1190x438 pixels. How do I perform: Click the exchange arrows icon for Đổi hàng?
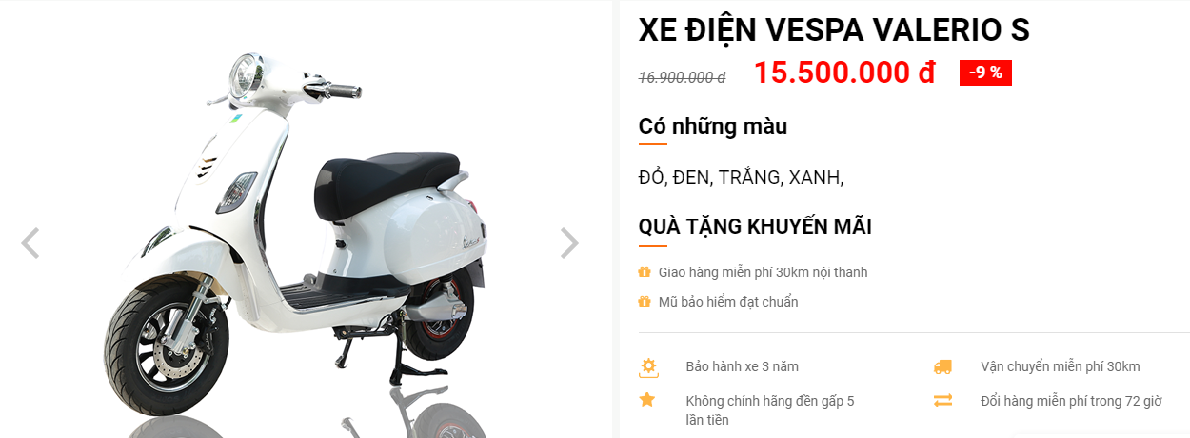pyautogui.click(x=943, y=401)
